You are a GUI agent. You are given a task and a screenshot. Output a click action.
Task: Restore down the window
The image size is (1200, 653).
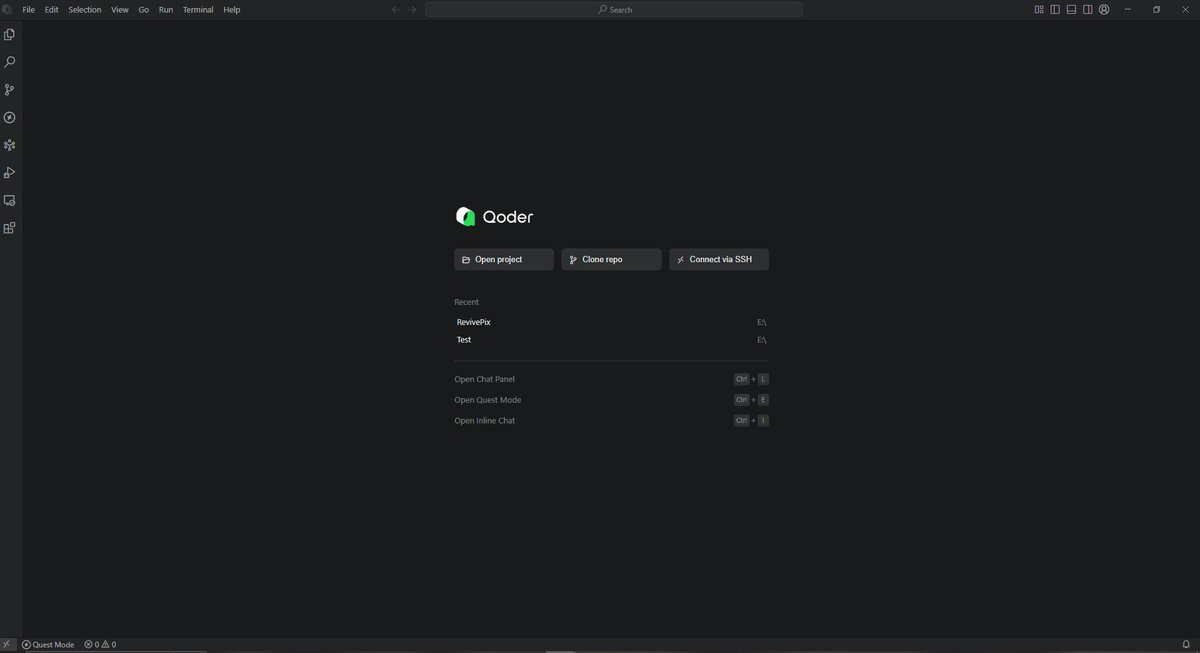[1156, 9]
